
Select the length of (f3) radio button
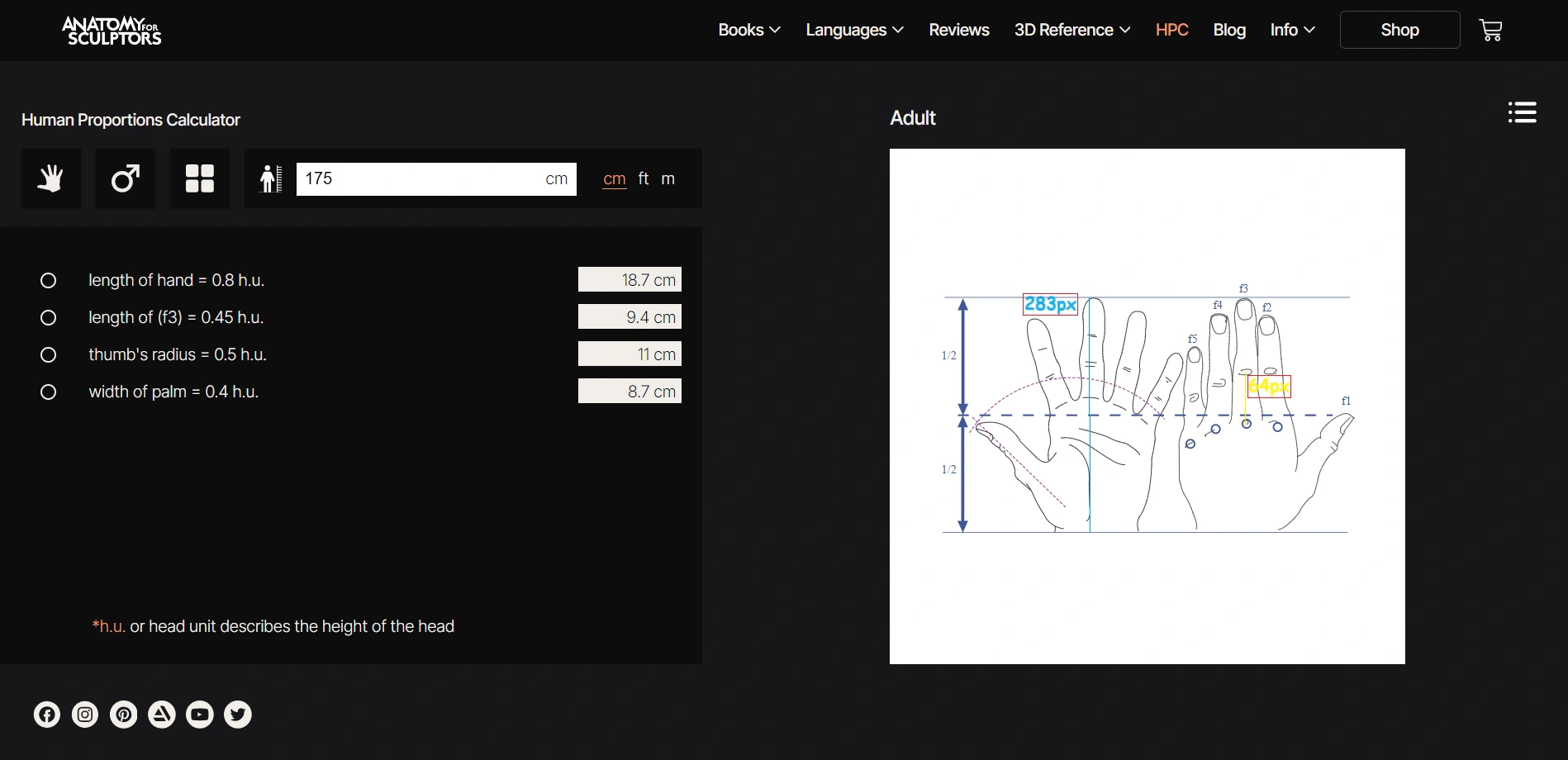(49, 318)
